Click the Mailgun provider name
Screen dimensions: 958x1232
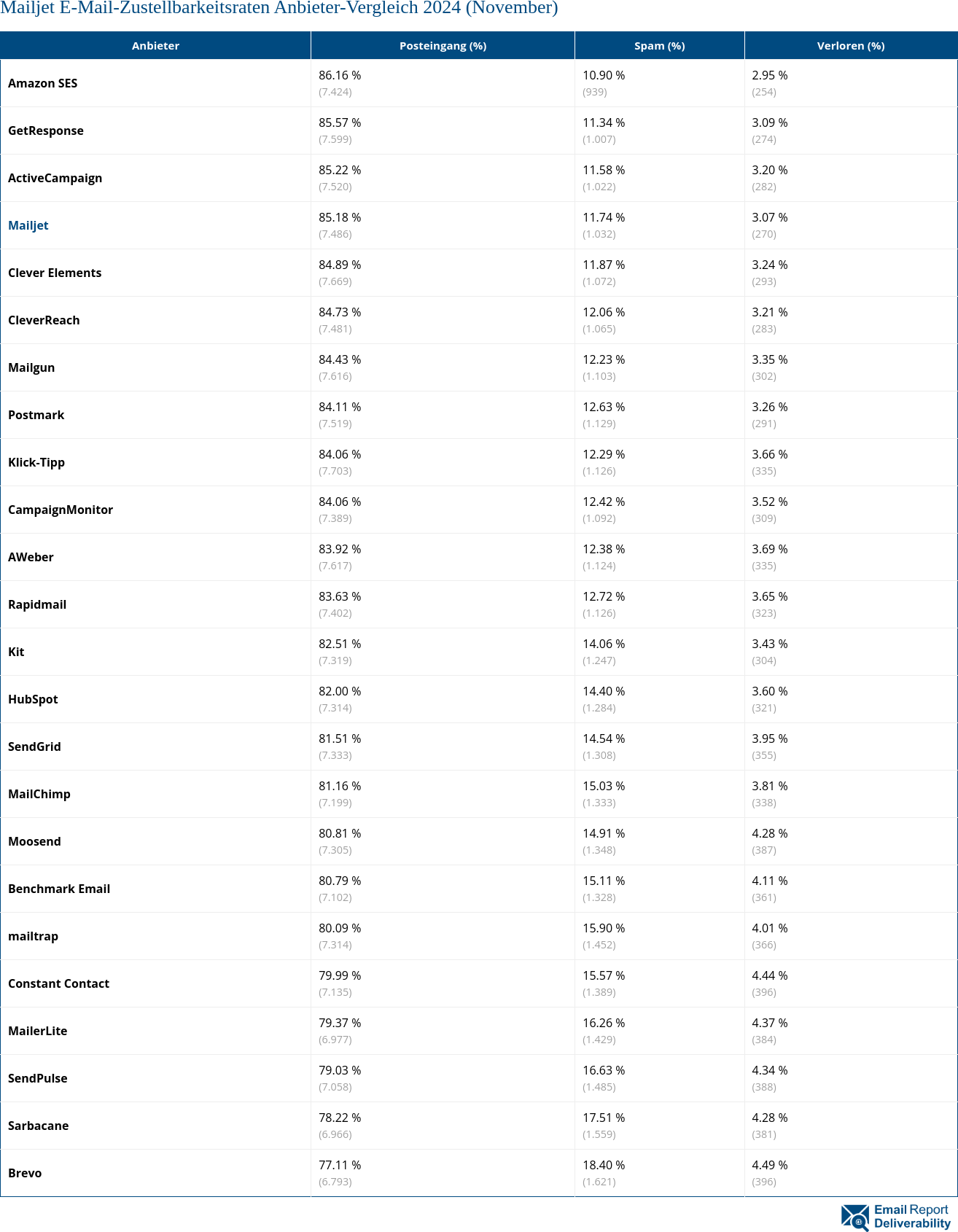(x=31, y=367)
